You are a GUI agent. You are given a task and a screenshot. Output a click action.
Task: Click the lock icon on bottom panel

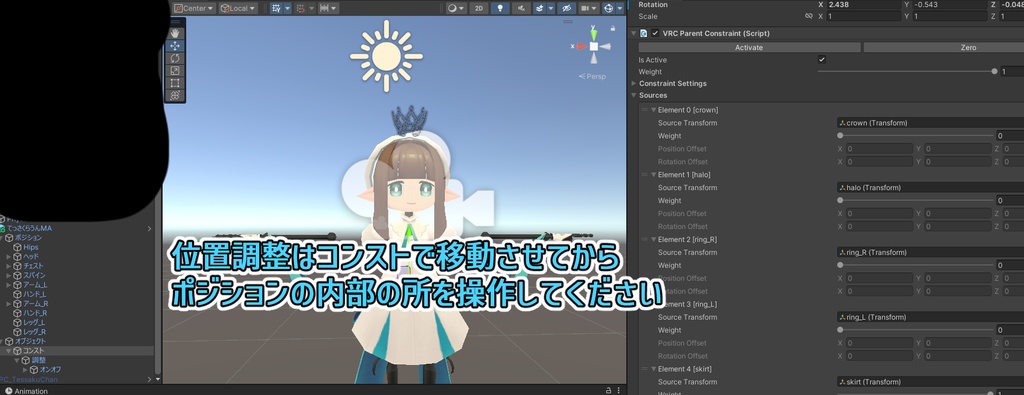coord(608,390)
